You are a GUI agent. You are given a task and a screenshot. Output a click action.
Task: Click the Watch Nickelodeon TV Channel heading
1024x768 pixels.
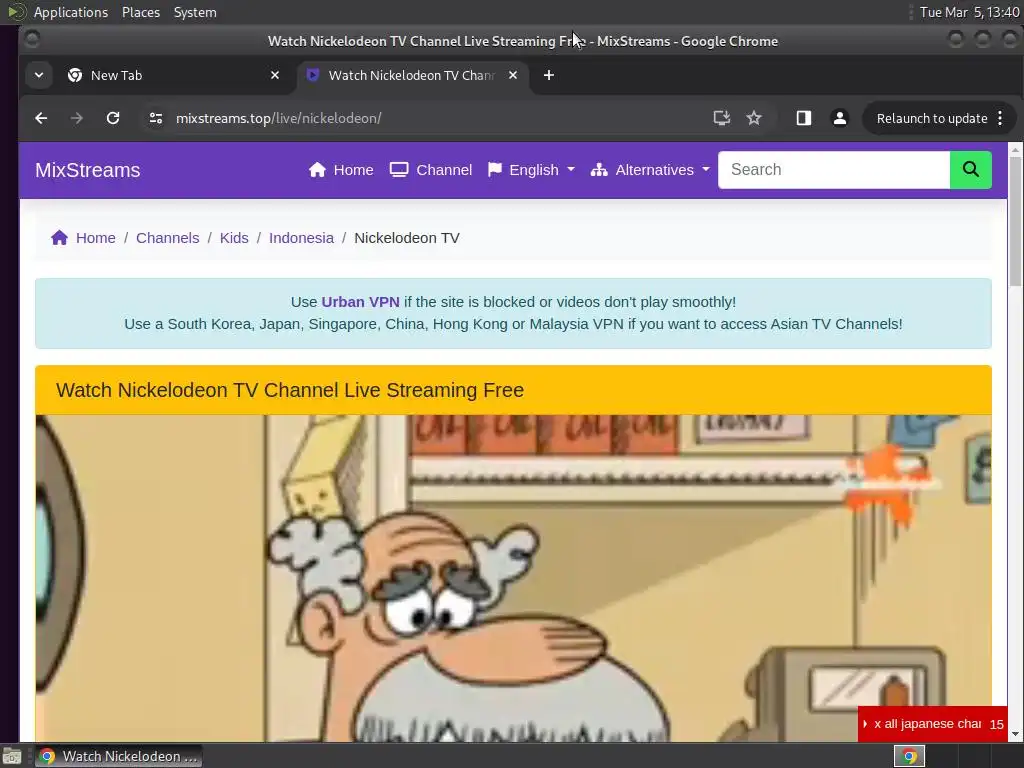(290, 390)
